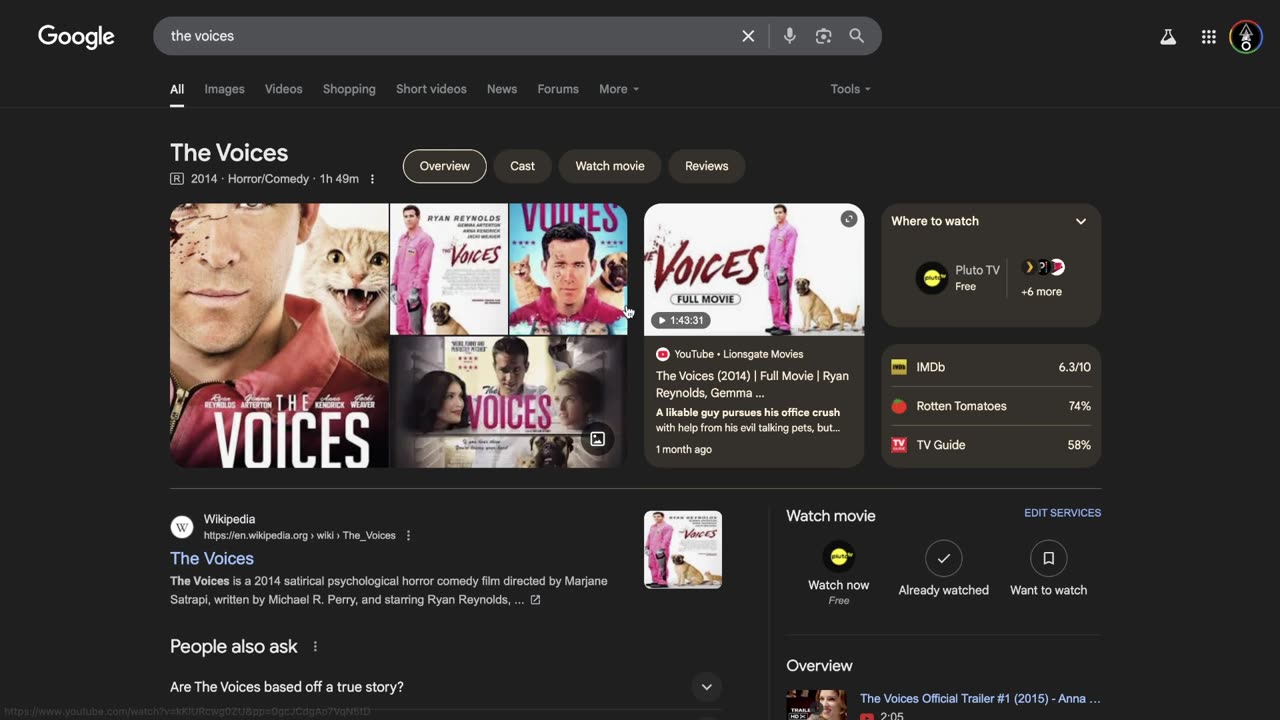1280x720 pixels.
Task: Click the Pluto TV logo under Where to watch
Action: 932,278
